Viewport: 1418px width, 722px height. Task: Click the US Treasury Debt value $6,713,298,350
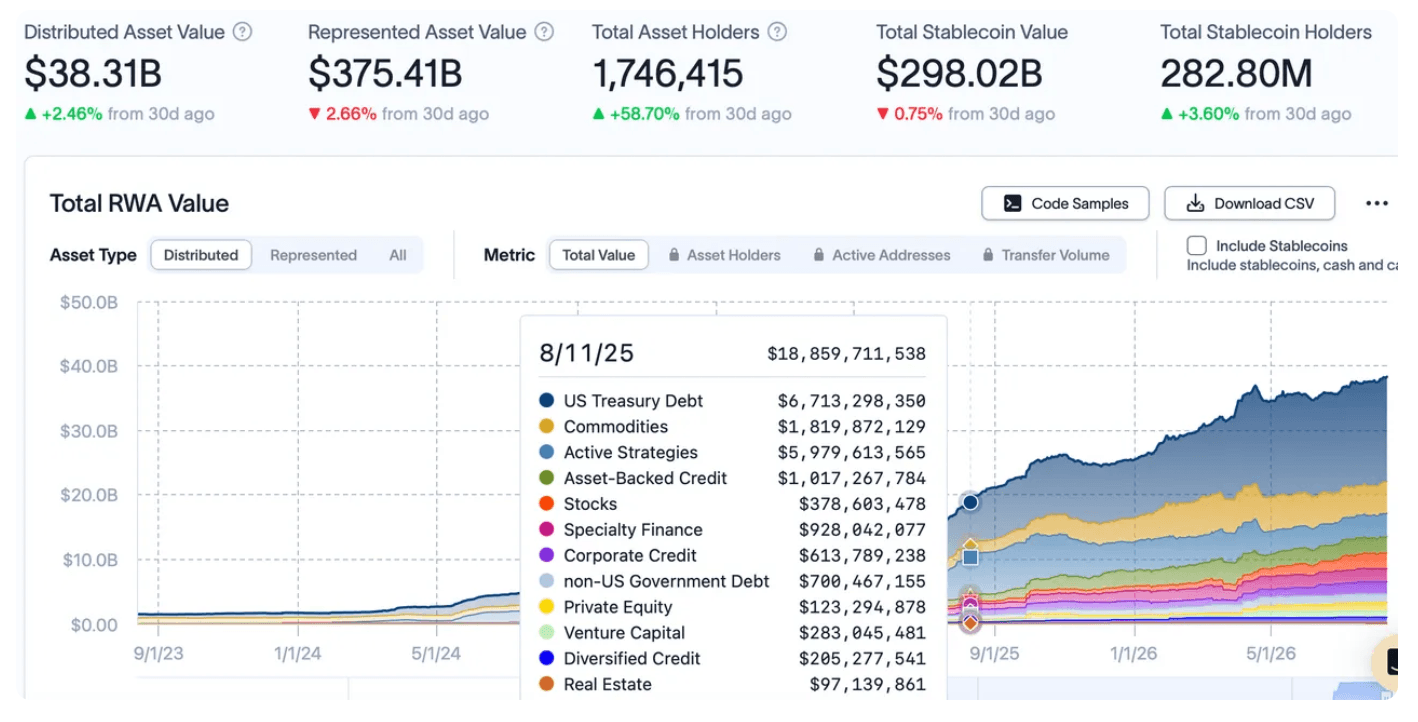point(852,401)
